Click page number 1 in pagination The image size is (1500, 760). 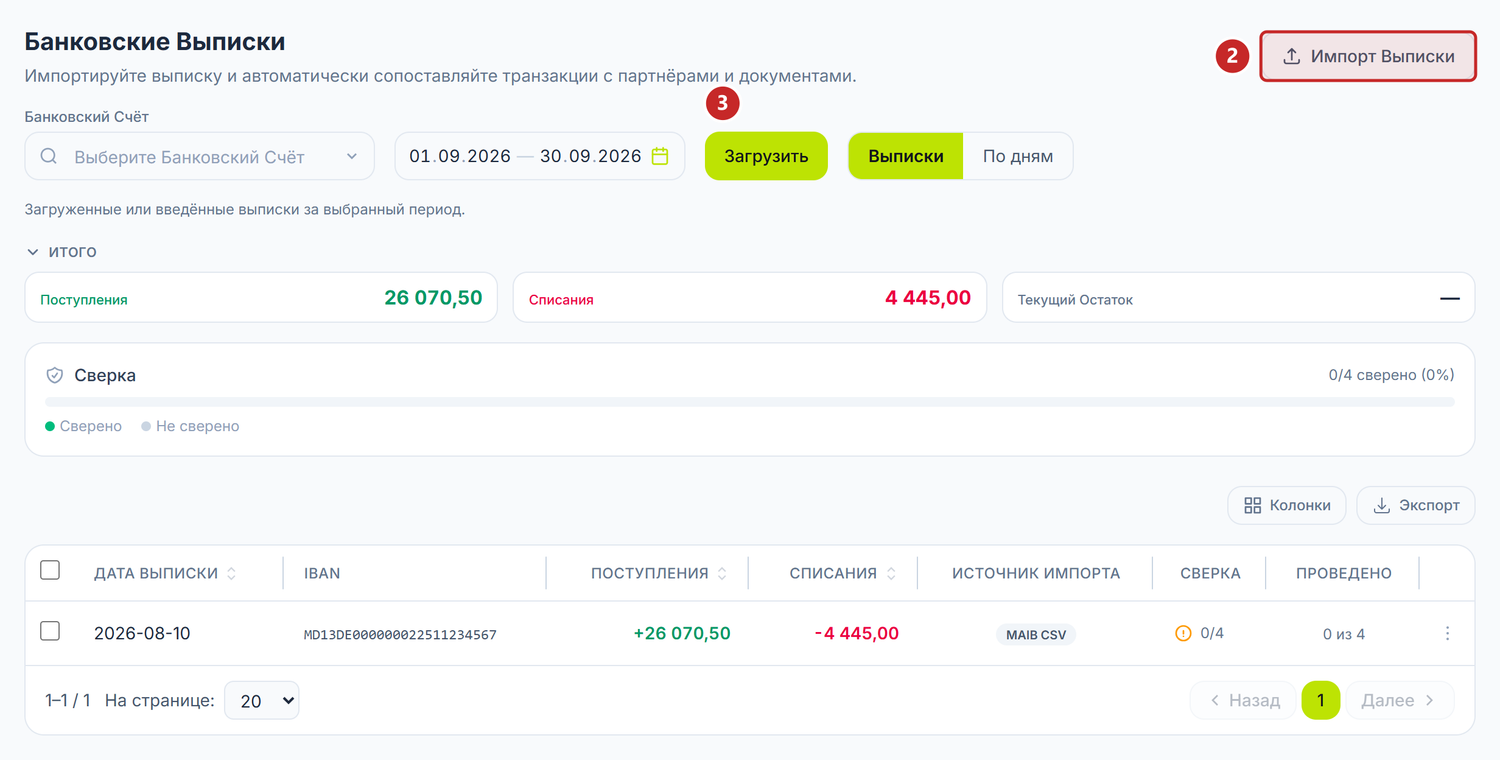(1321, 700)
